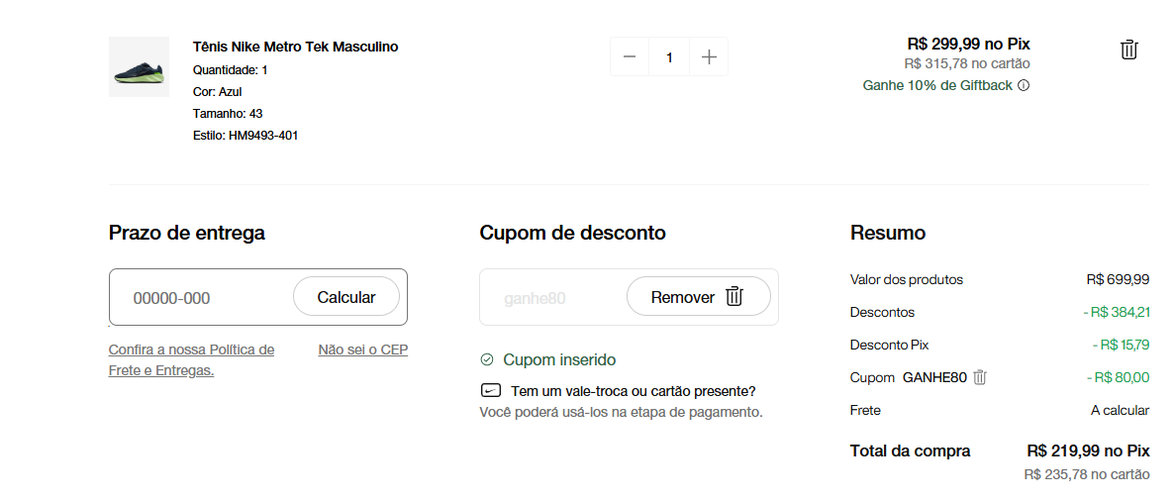Decrease quantity with the minus button
Screen dimensions: 1174x500
tap(630, 57)
